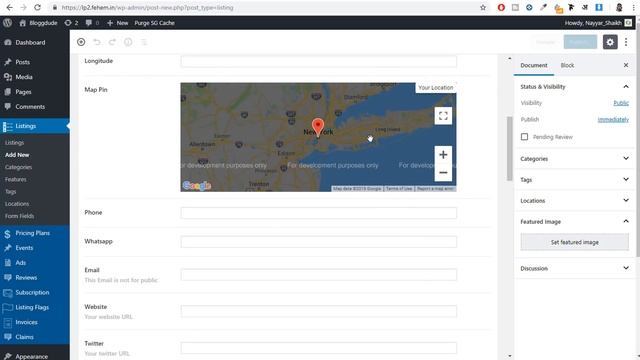Switch to the Block tab

click(x=567, y=65)
